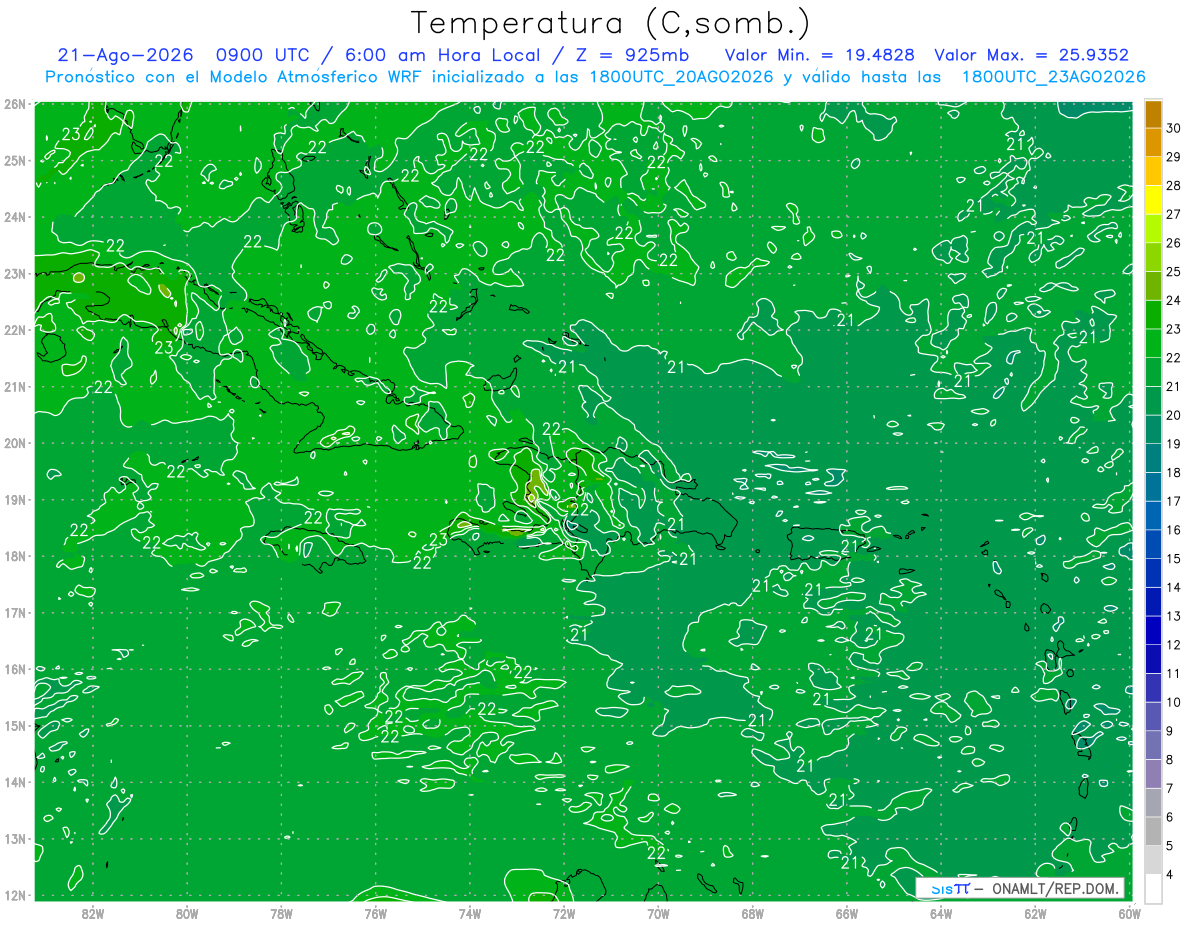1200x927 pixels.
Task: Click the color scale label "30"
Action: coord(1174,128)
